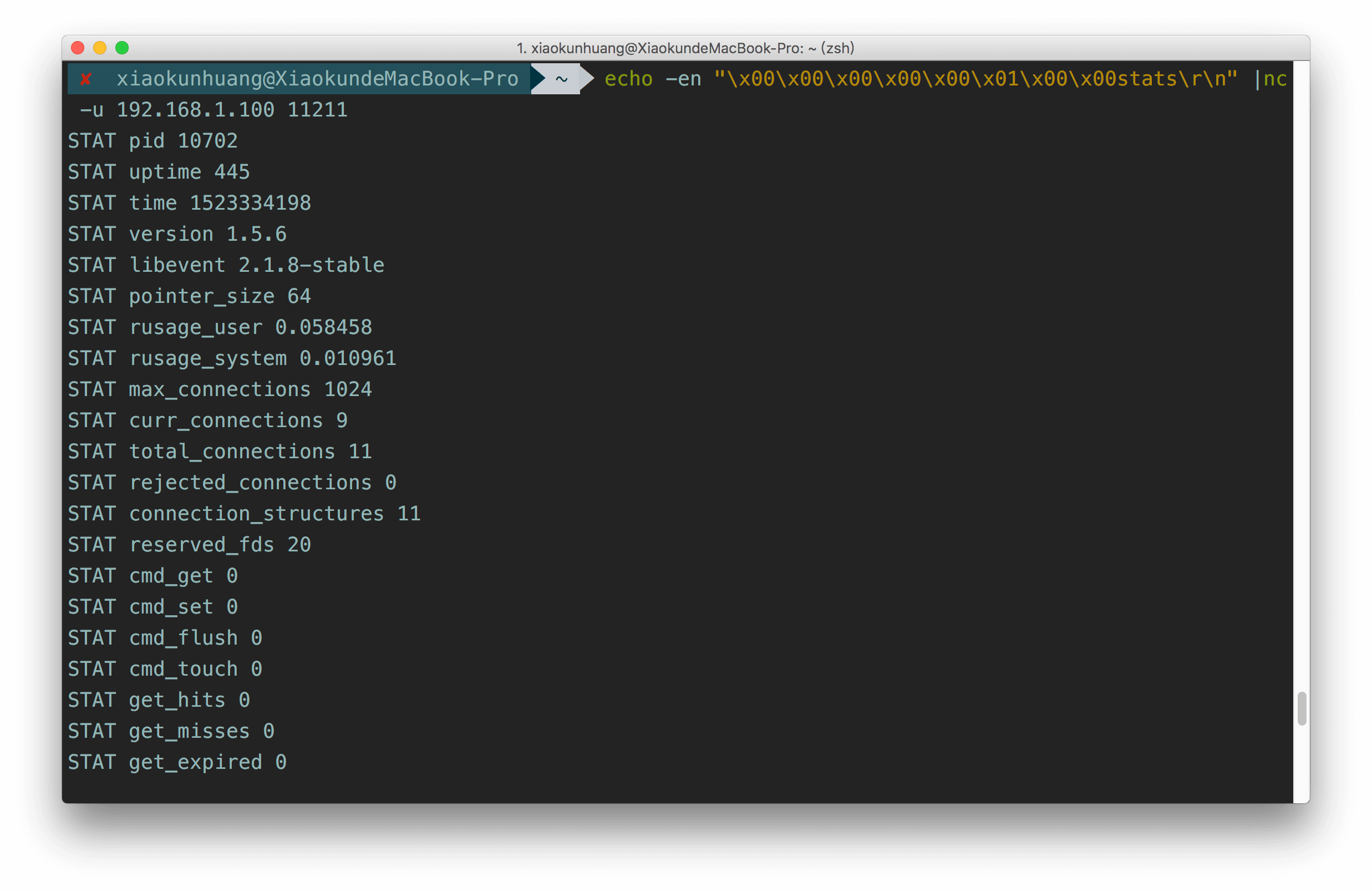The width and height of the screenshot is (1372, 892).
Task: Click the red X status icon in prompt
Action: point(86,79)
